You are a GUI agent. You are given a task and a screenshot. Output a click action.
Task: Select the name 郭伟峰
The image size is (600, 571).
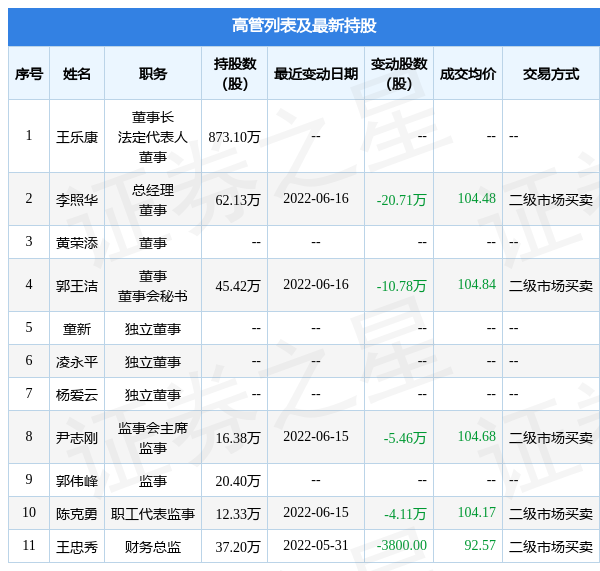click(77, 481)
